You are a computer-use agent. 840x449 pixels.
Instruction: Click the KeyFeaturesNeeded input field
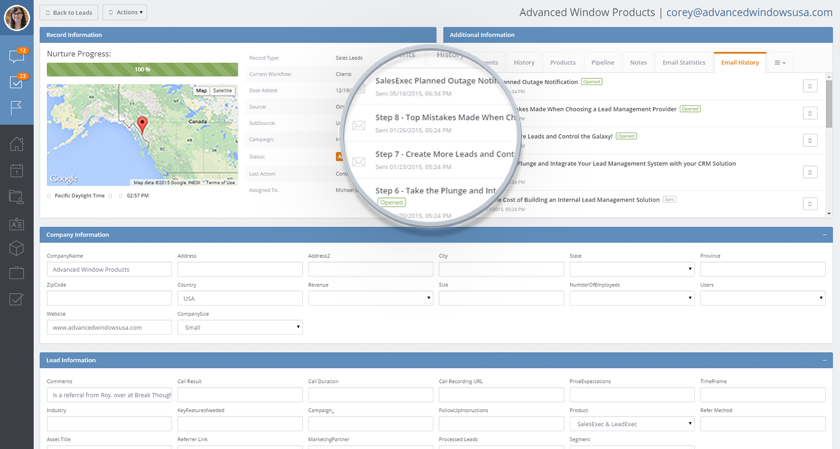pyautogui.click(x=240, y=423)
